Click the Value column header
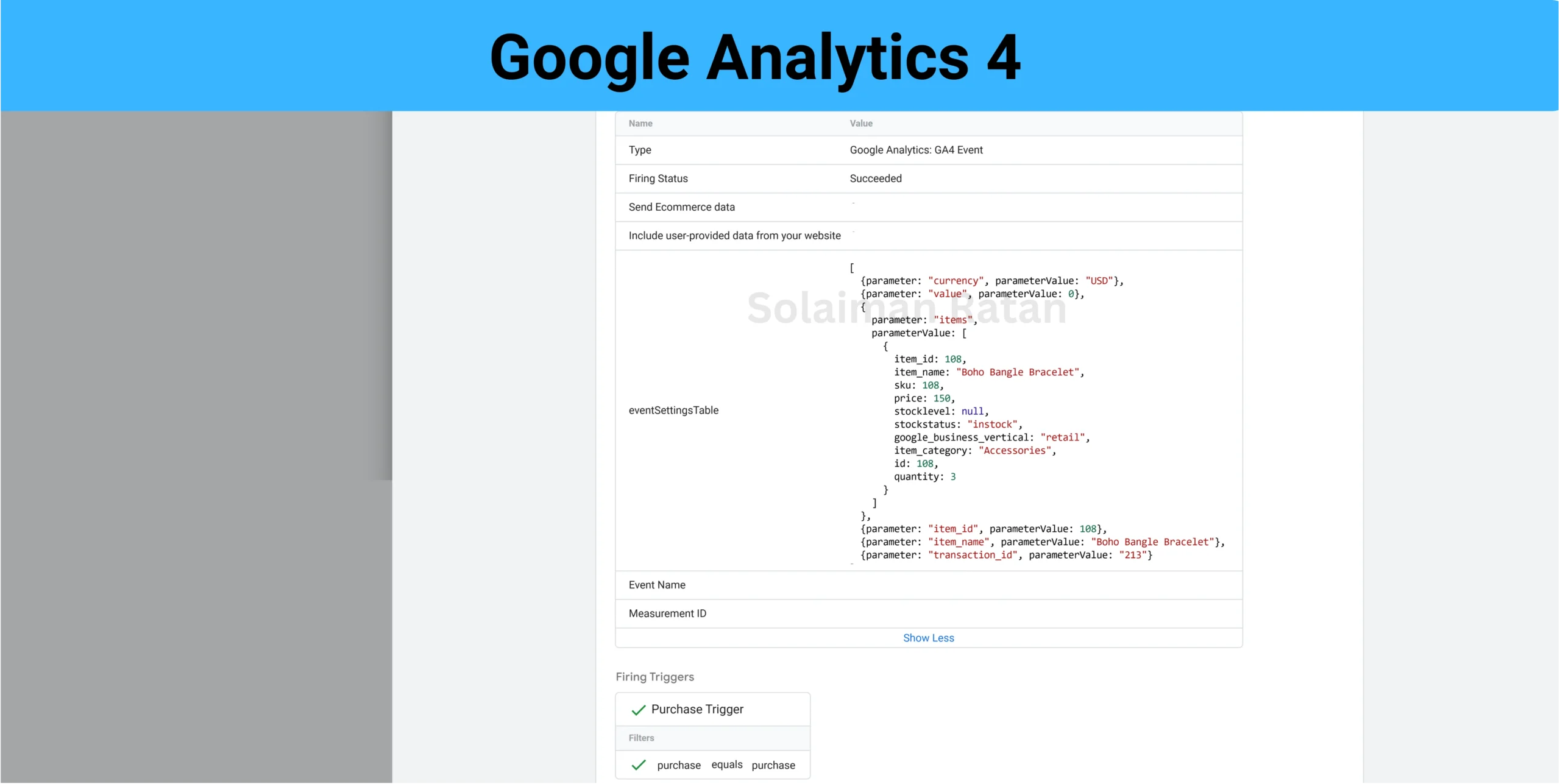Image resolution: width=1560 pixels, height=784 pixels. (861, 124)
